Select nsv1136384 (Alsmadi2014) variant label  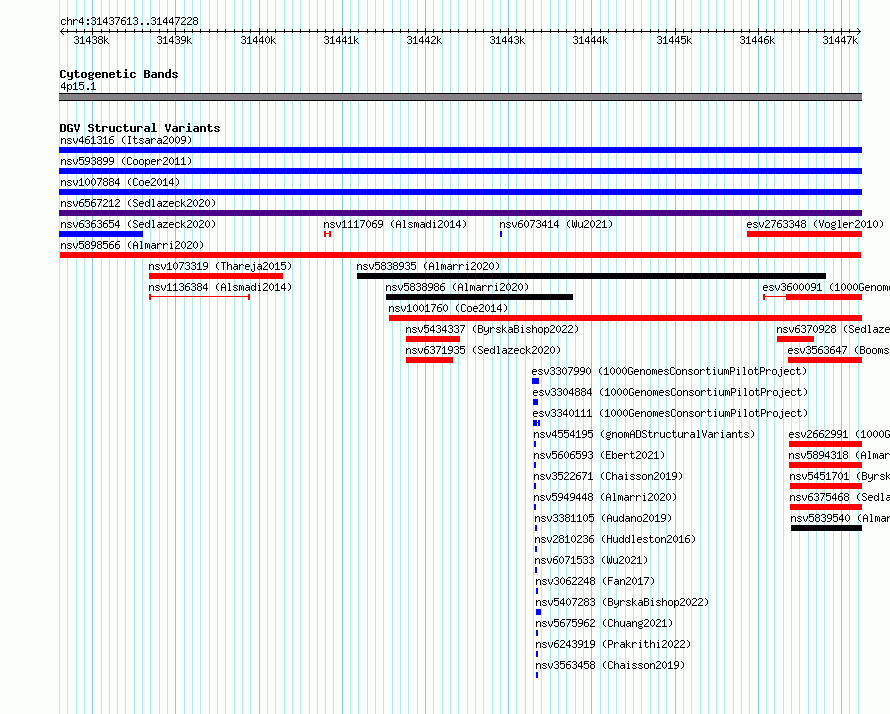pos(220,287)
